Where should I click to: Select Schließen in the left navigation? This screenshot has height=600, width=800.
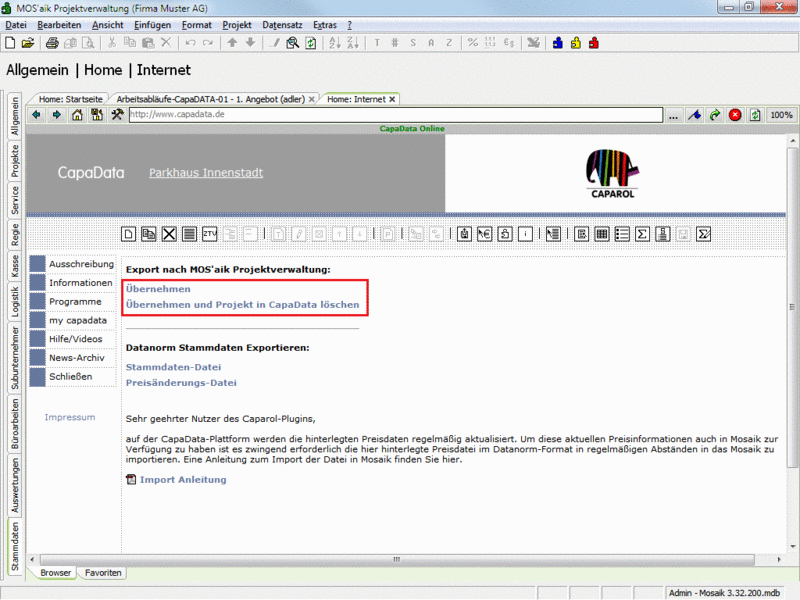click(70, 377)
